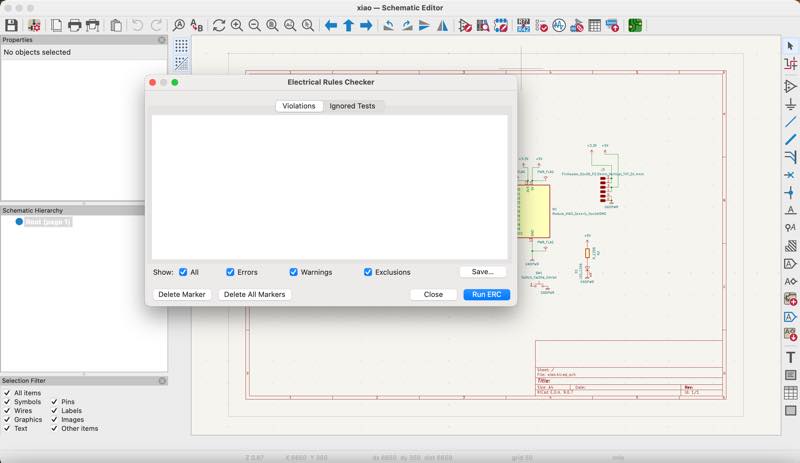Click the Delete Marker button
Screen dimensions: 800x463
(x=182, y=294)
